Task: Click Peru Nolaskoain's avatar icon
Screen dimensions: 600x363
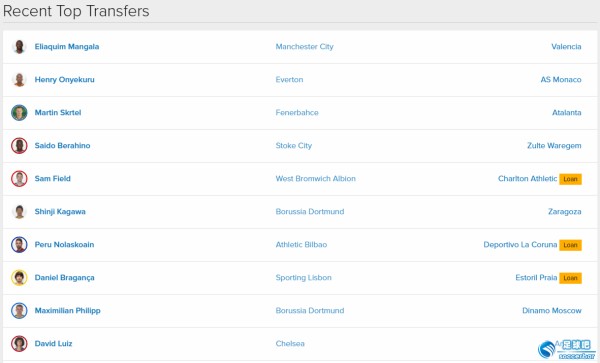Action: tap(19, 244)
